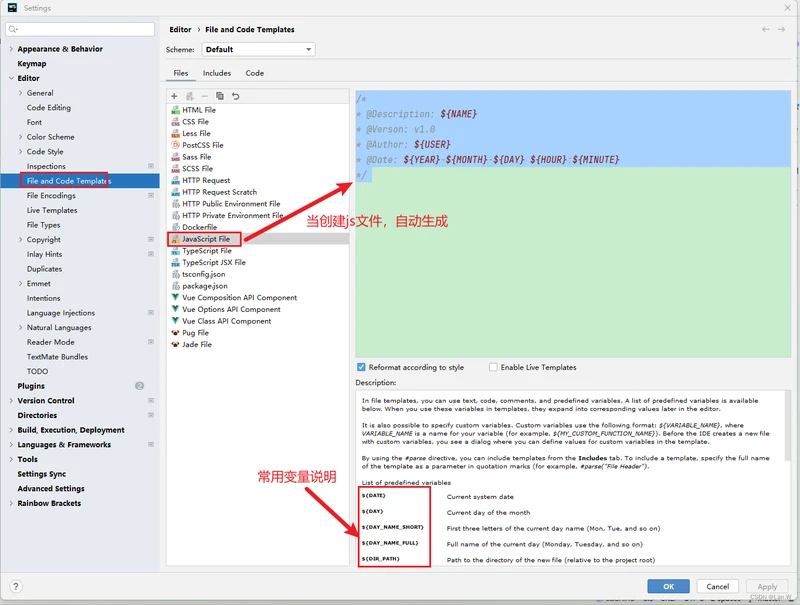Screen dimensions: 800x605
Task: Expand the Copyright node
Action: pos(20,239)
